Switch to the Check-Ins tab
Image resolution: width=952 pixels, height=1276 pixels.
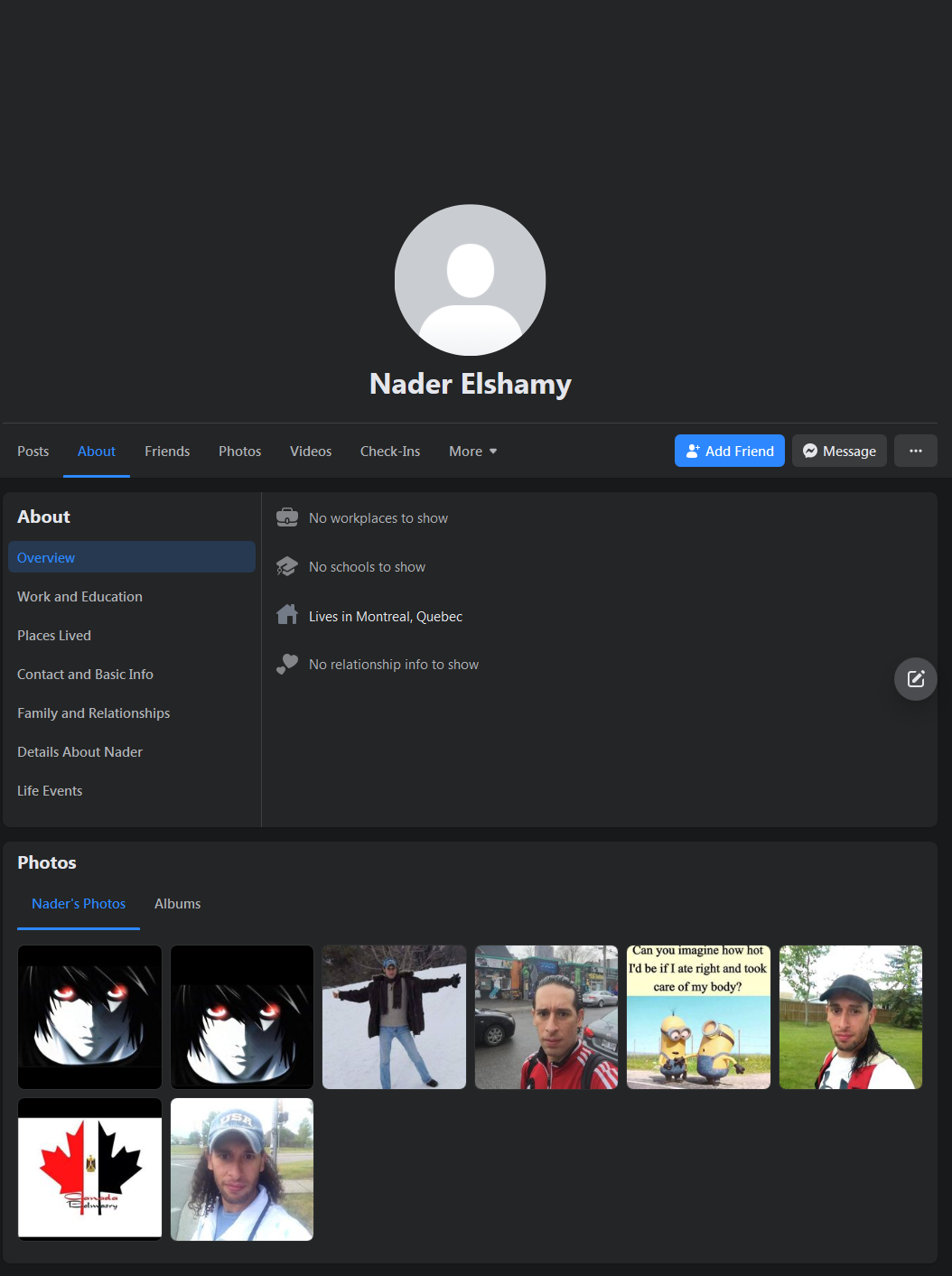pos(390,452)
